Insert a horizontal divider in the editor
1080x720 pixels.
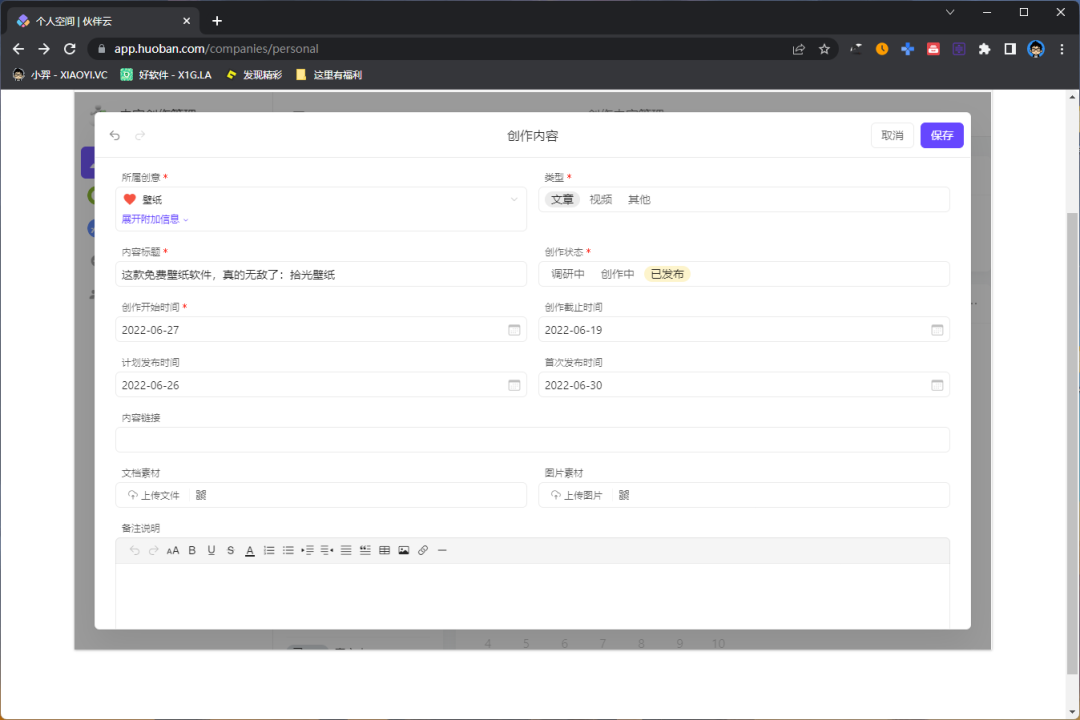pos(441,550)
